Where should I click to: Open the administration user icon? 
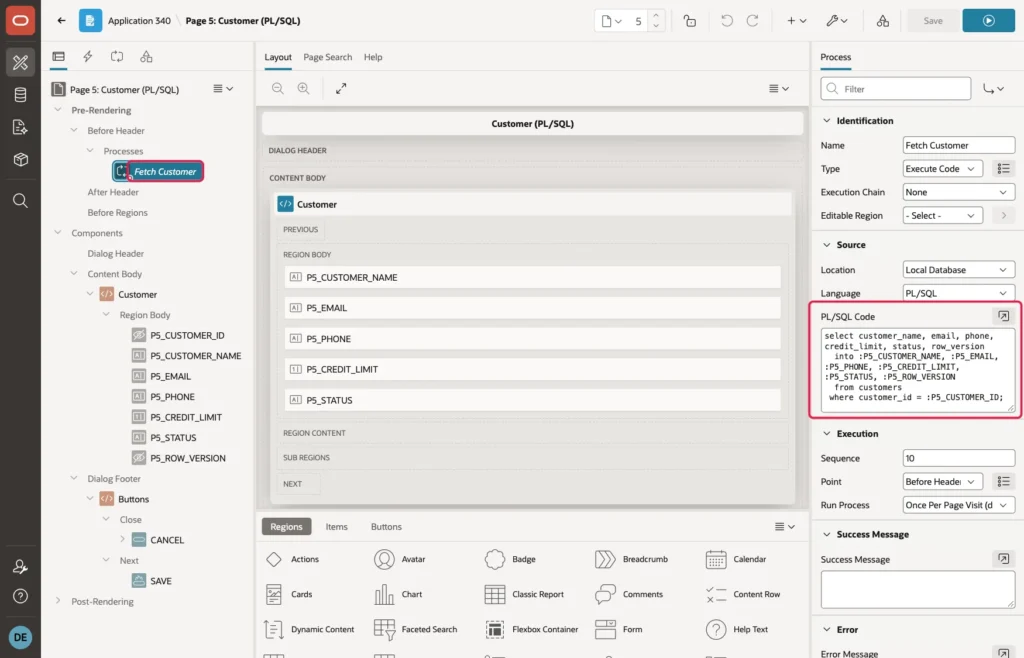20,567
